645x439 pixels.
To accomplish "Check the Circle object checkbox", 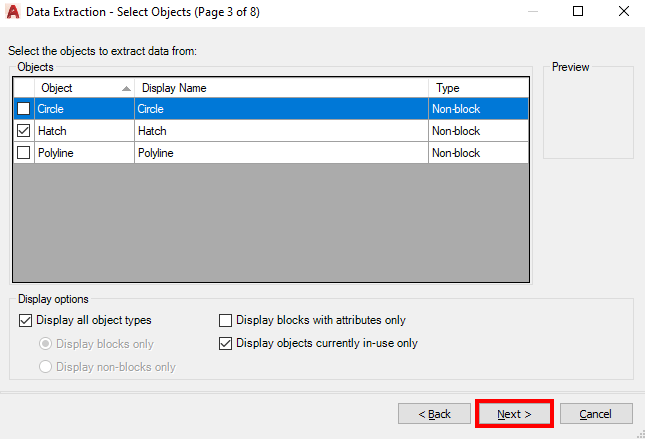I will tap(23, 109).
